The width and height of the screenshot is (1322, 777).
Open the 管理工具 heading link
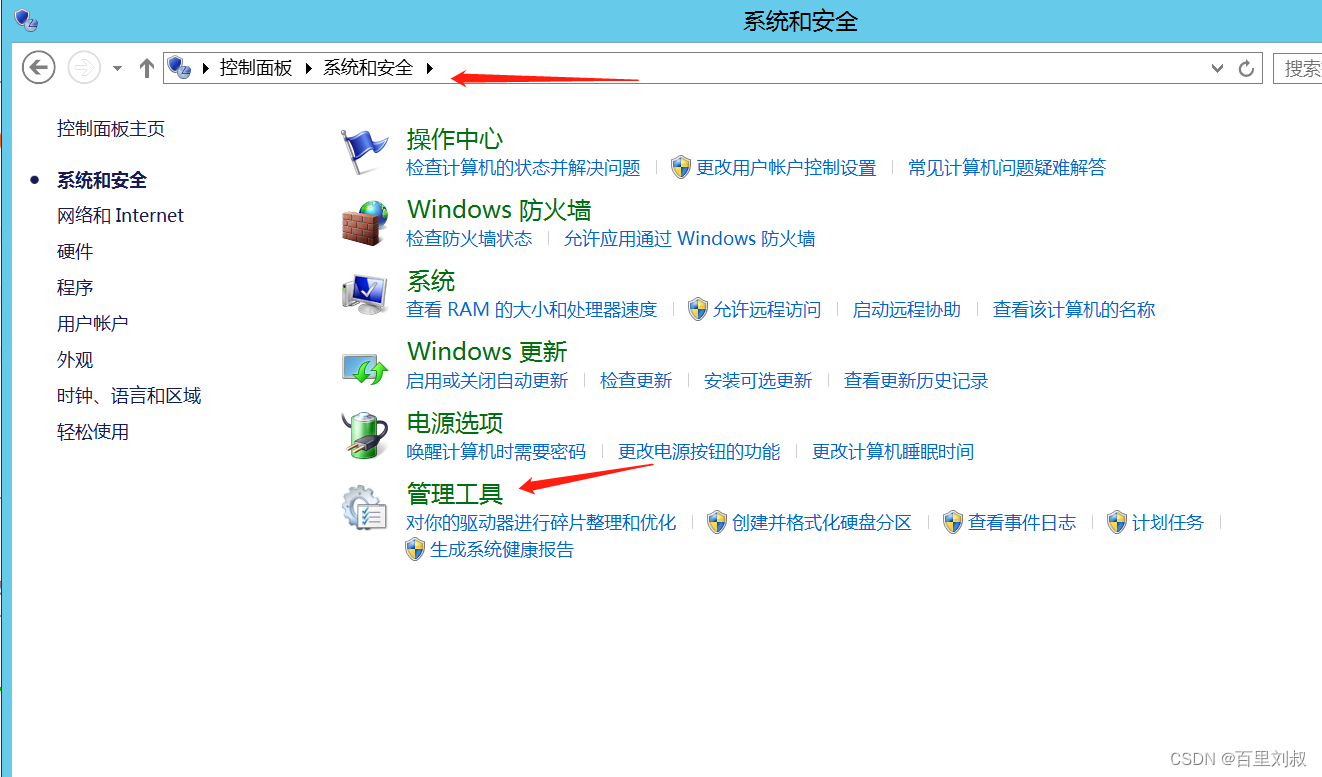[x=455, y=494]
